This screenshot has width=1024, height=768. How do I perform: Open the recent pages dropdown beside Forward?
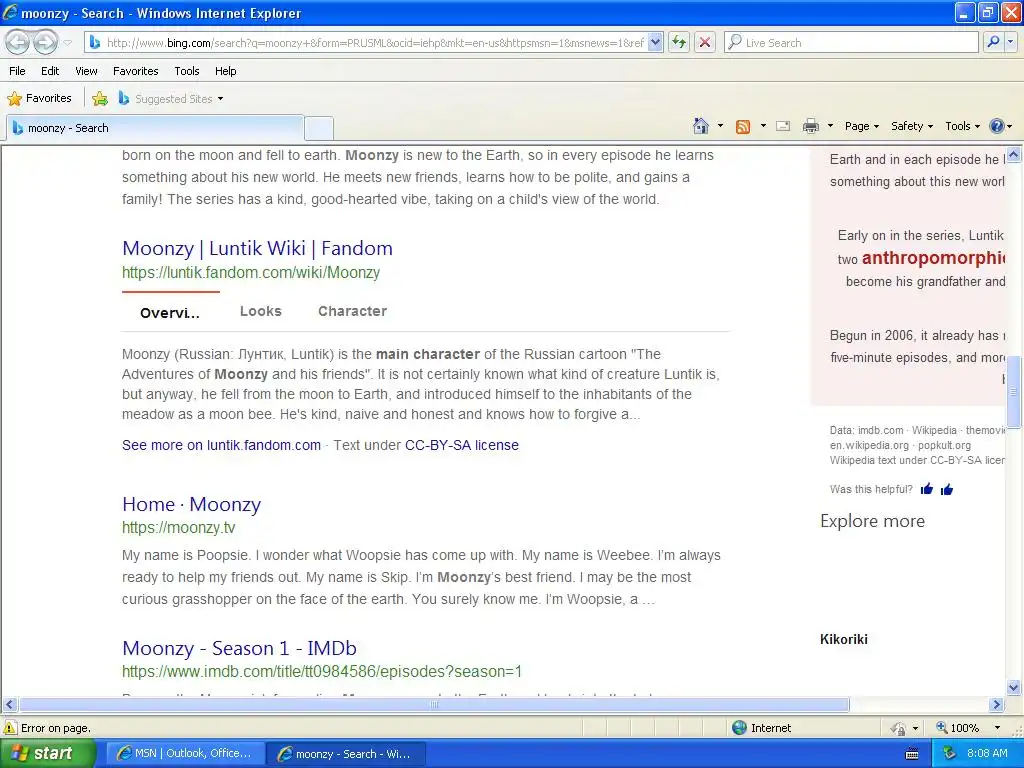(67, 43)
